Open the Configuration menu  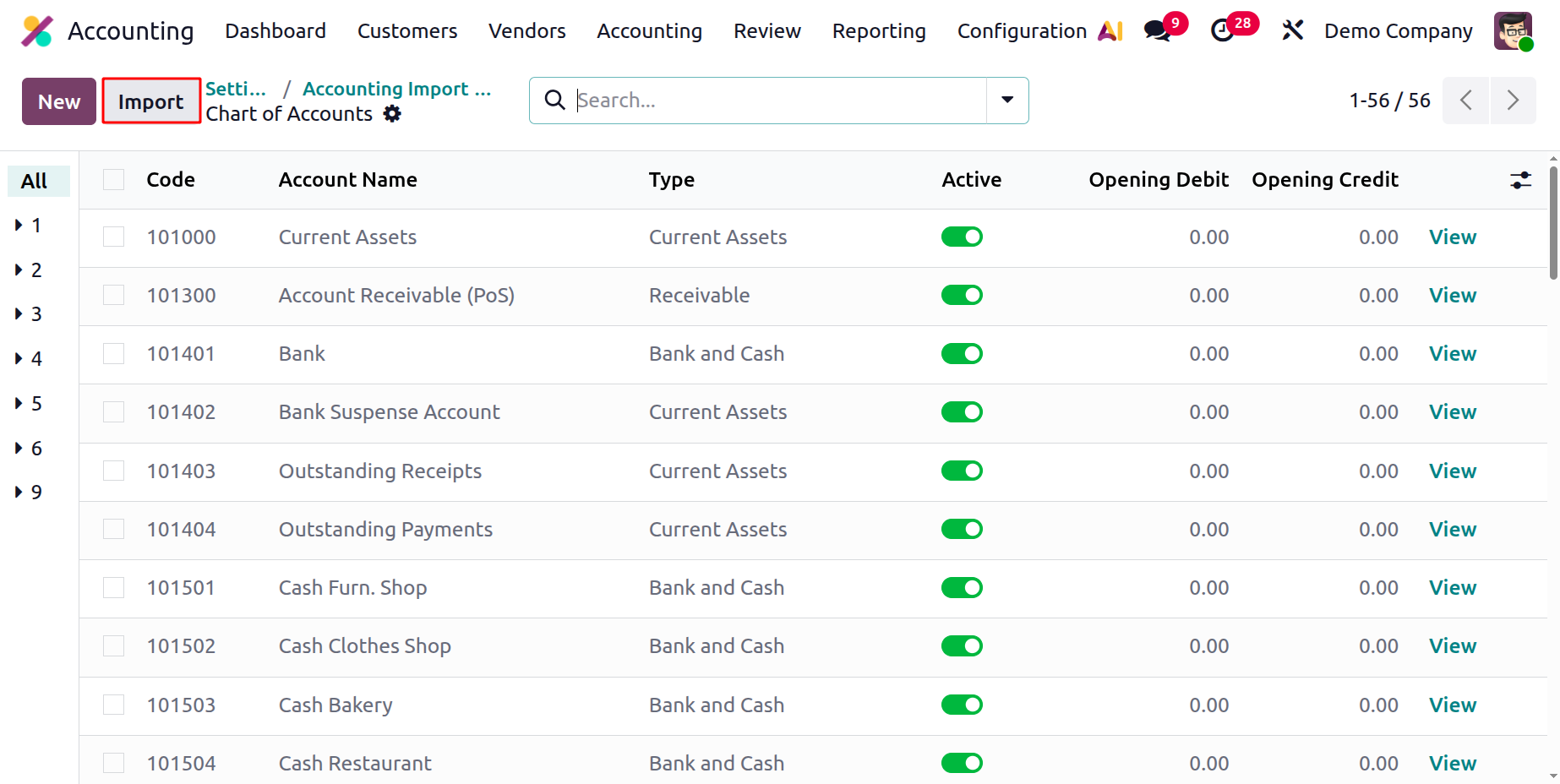1022,31
